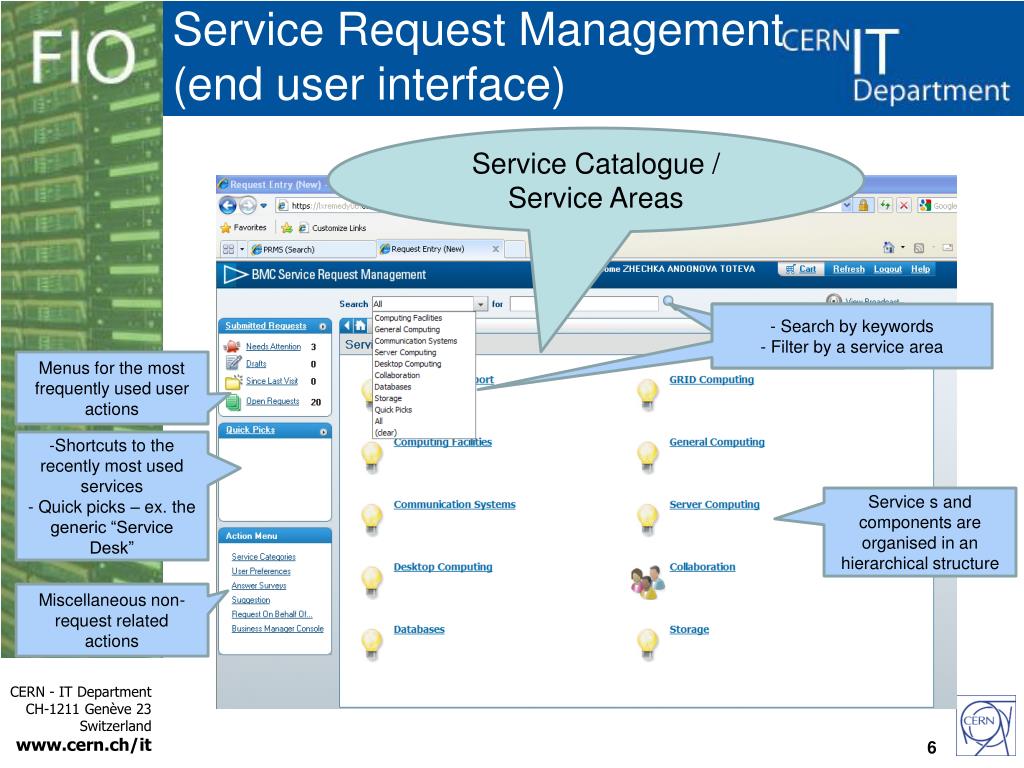1024x768 pixels.
Task: Open Request On Behalf Of link
Action: tap(272, 615)
